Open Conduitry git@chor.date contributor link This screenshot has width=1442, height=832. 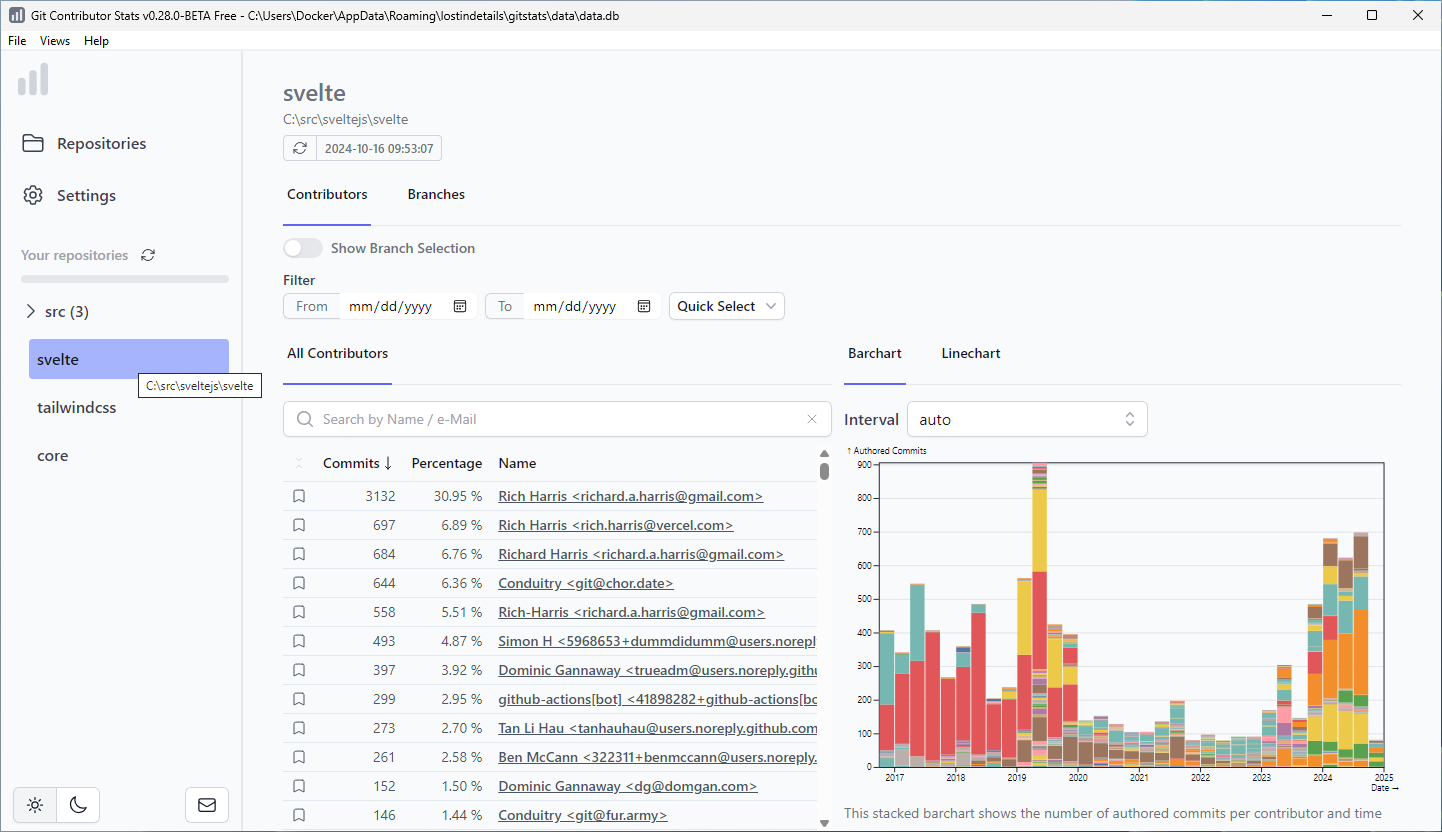pos(586,583)
